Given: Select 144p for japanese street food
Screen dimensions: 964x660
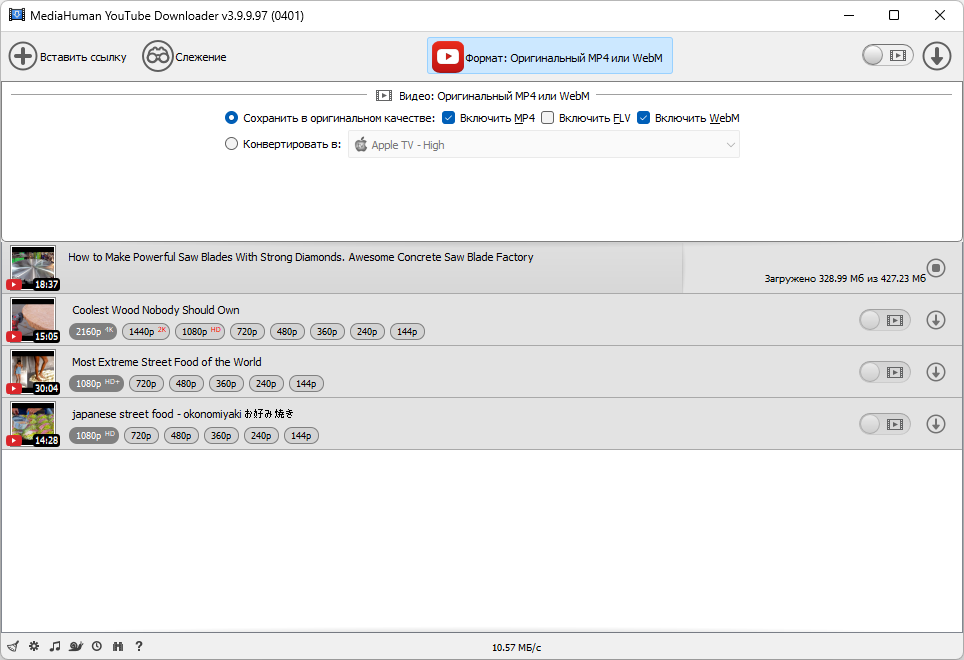Looking at the screenshot, I should click(x=301, y=436).
